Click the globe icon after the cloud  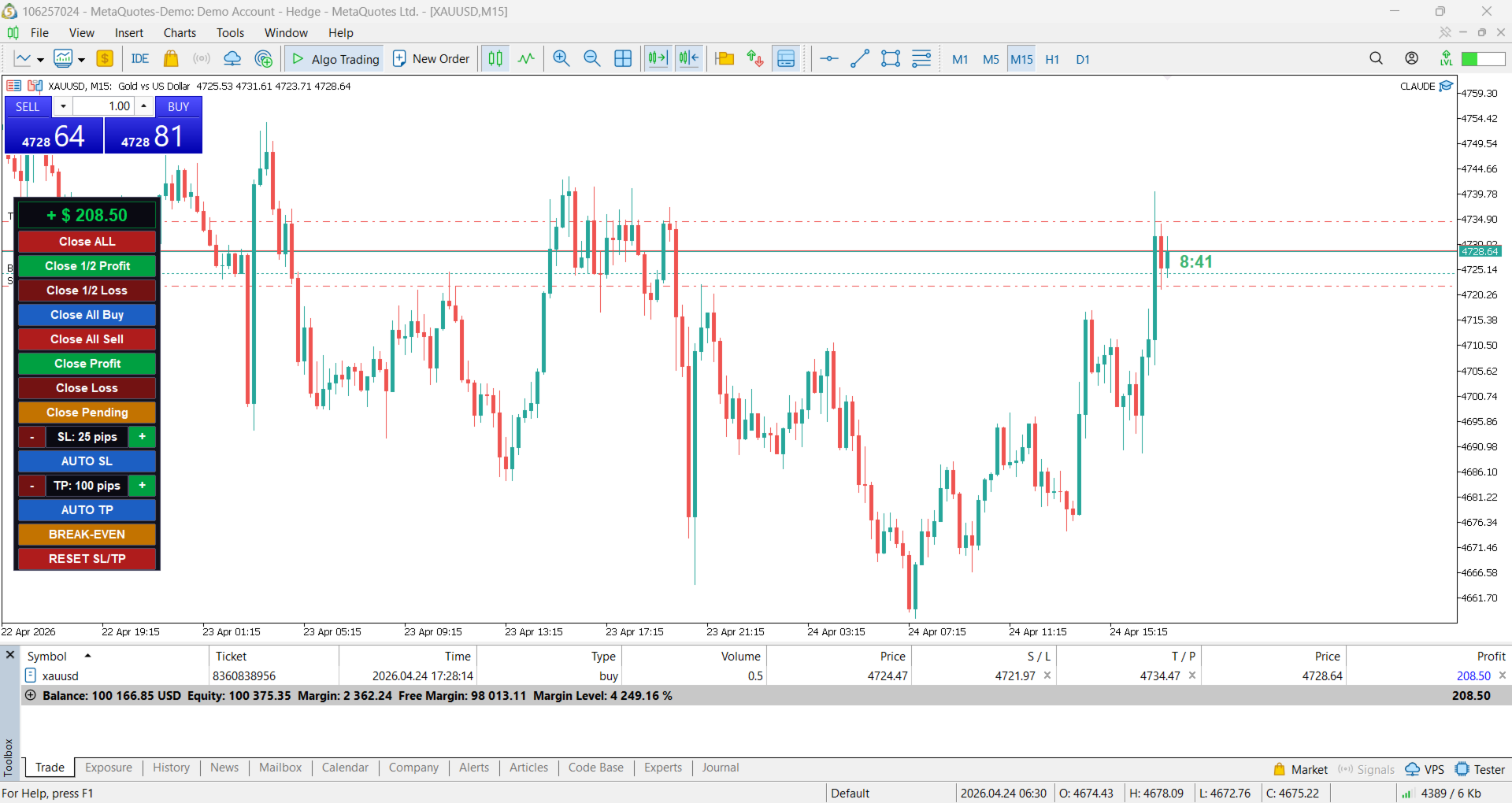click(264, 59)
